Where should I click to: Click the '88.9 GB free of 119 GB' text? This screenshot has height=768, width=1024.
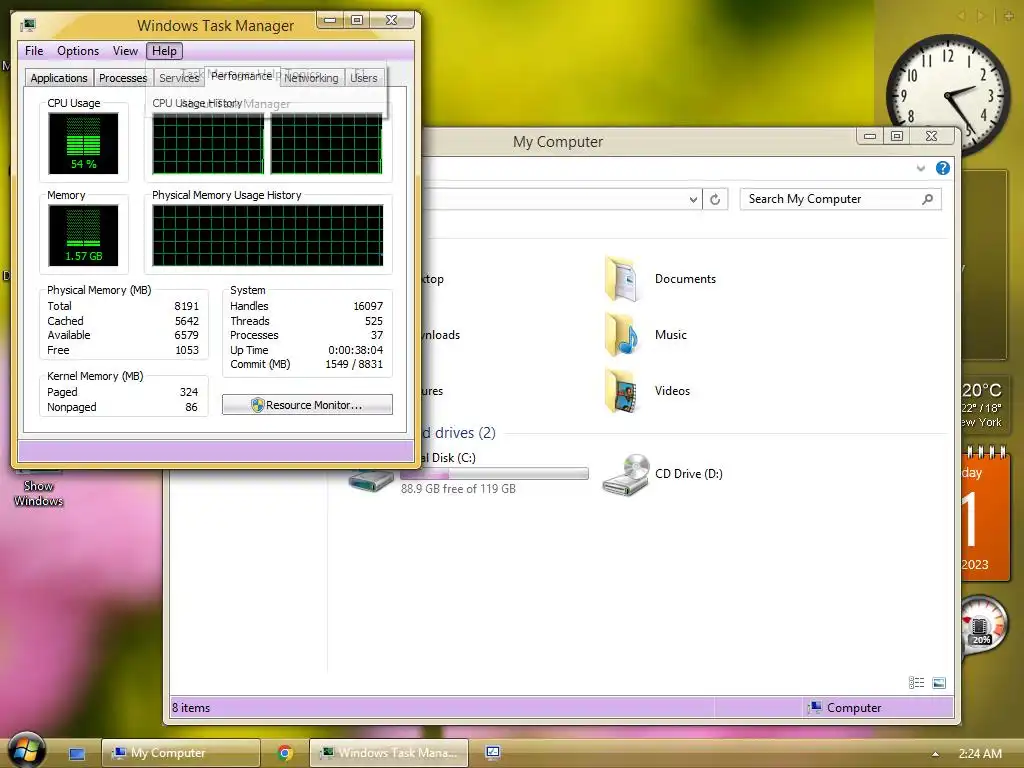(458, 488)
